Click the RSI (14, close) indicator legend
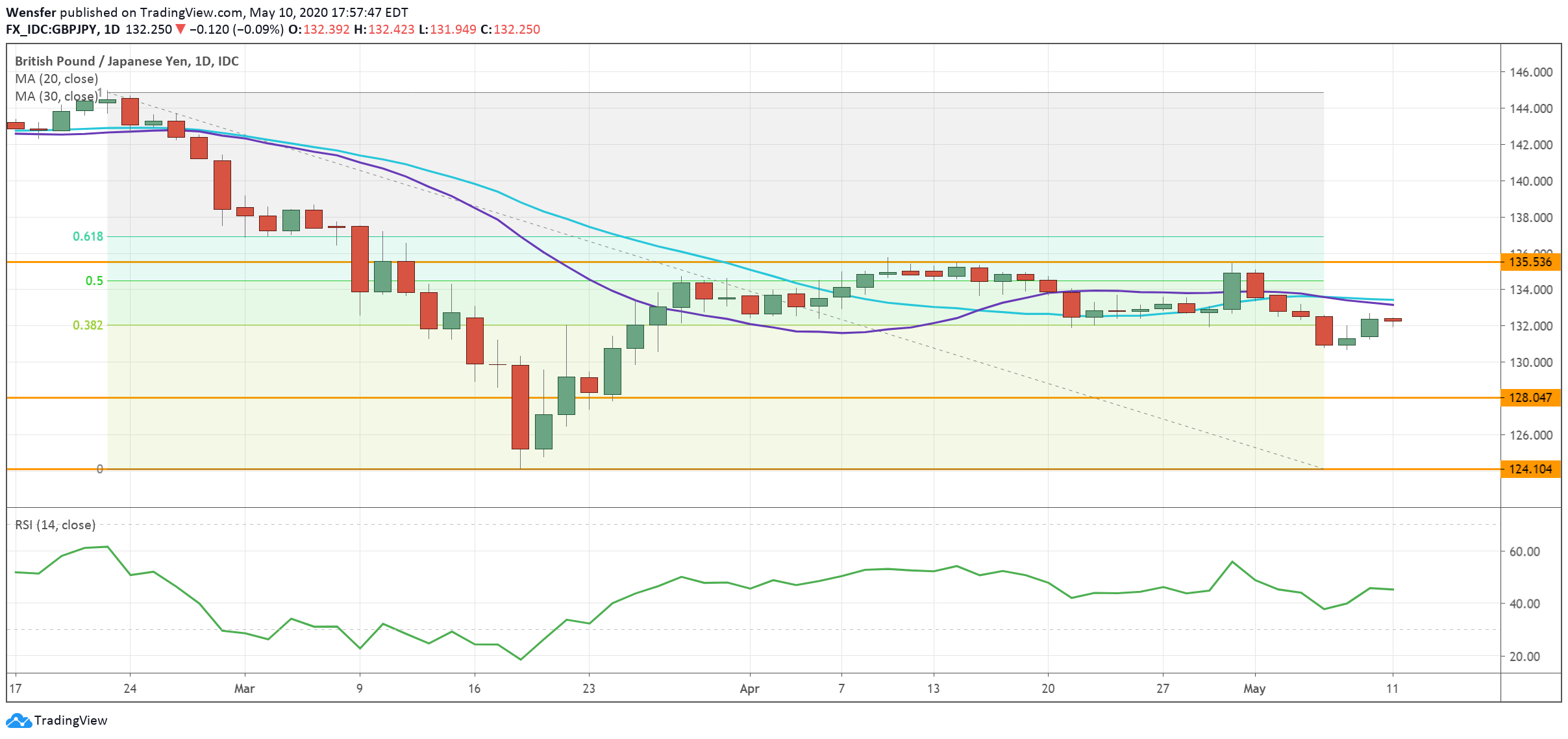Image resolution: width=1568 pixels, height=739 pixels. [x=55, y=525]
